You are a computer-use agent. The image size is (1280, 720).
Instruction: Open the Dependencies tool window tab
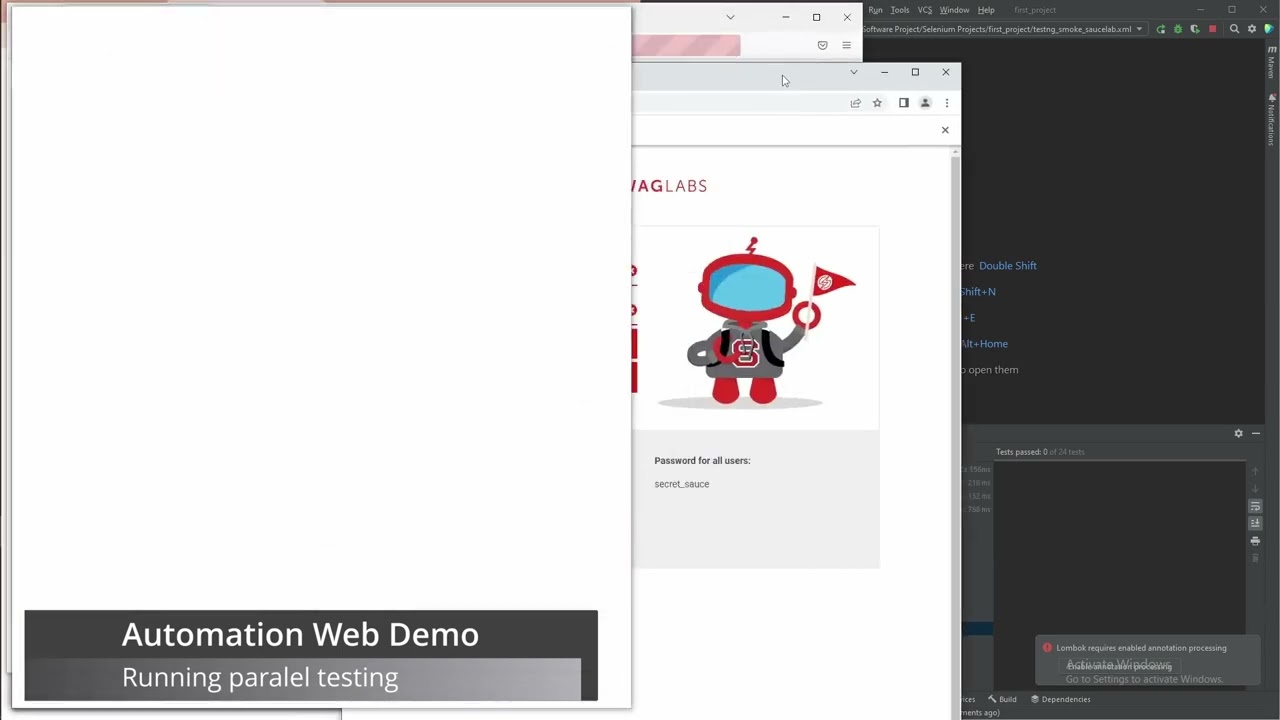[x=1060, y=699]
